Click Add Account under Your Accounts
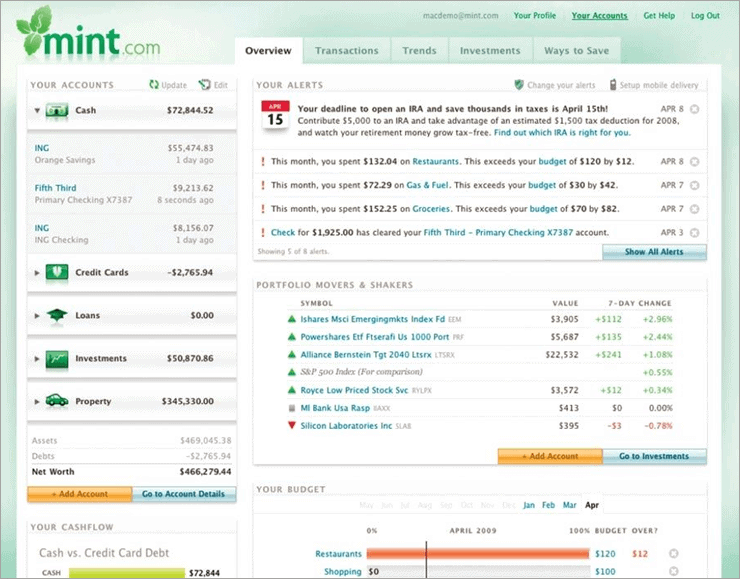Screen dimensions: 740x579 click(80, 494)
